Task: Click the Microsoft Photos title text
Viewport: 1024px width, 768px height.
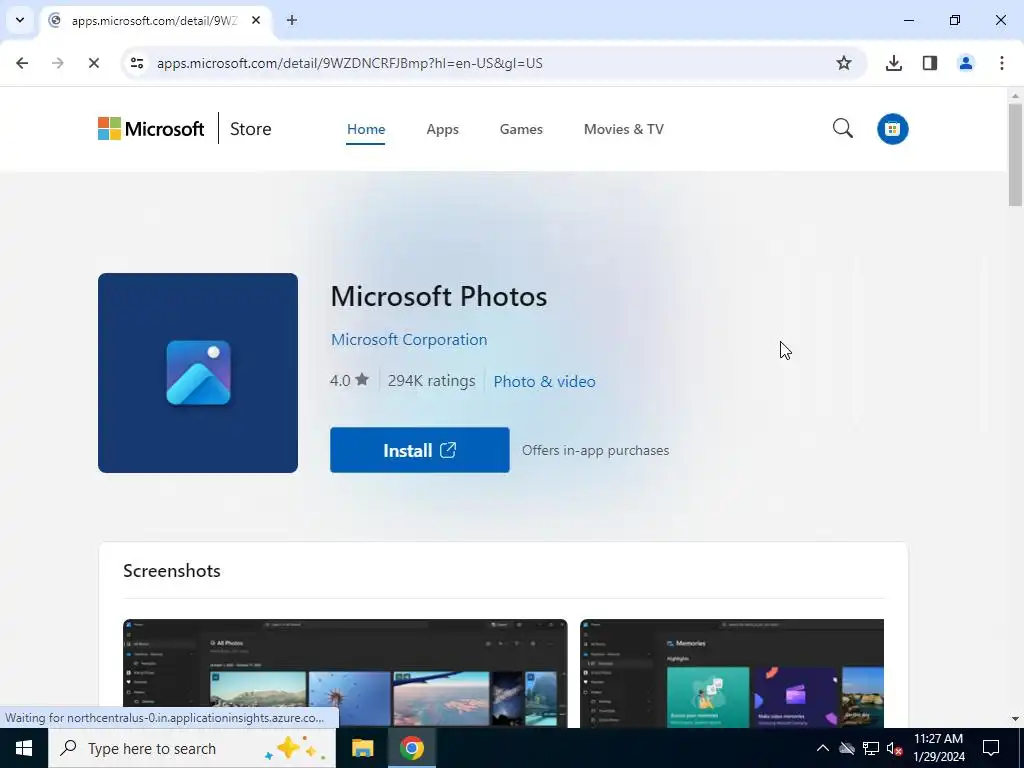Action: click(438, 296)
